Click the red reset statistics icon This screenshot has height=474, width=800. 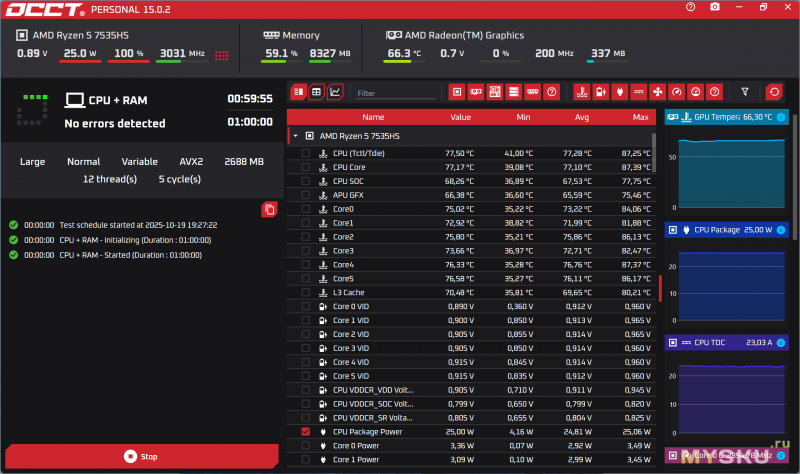tap(773, 92)
